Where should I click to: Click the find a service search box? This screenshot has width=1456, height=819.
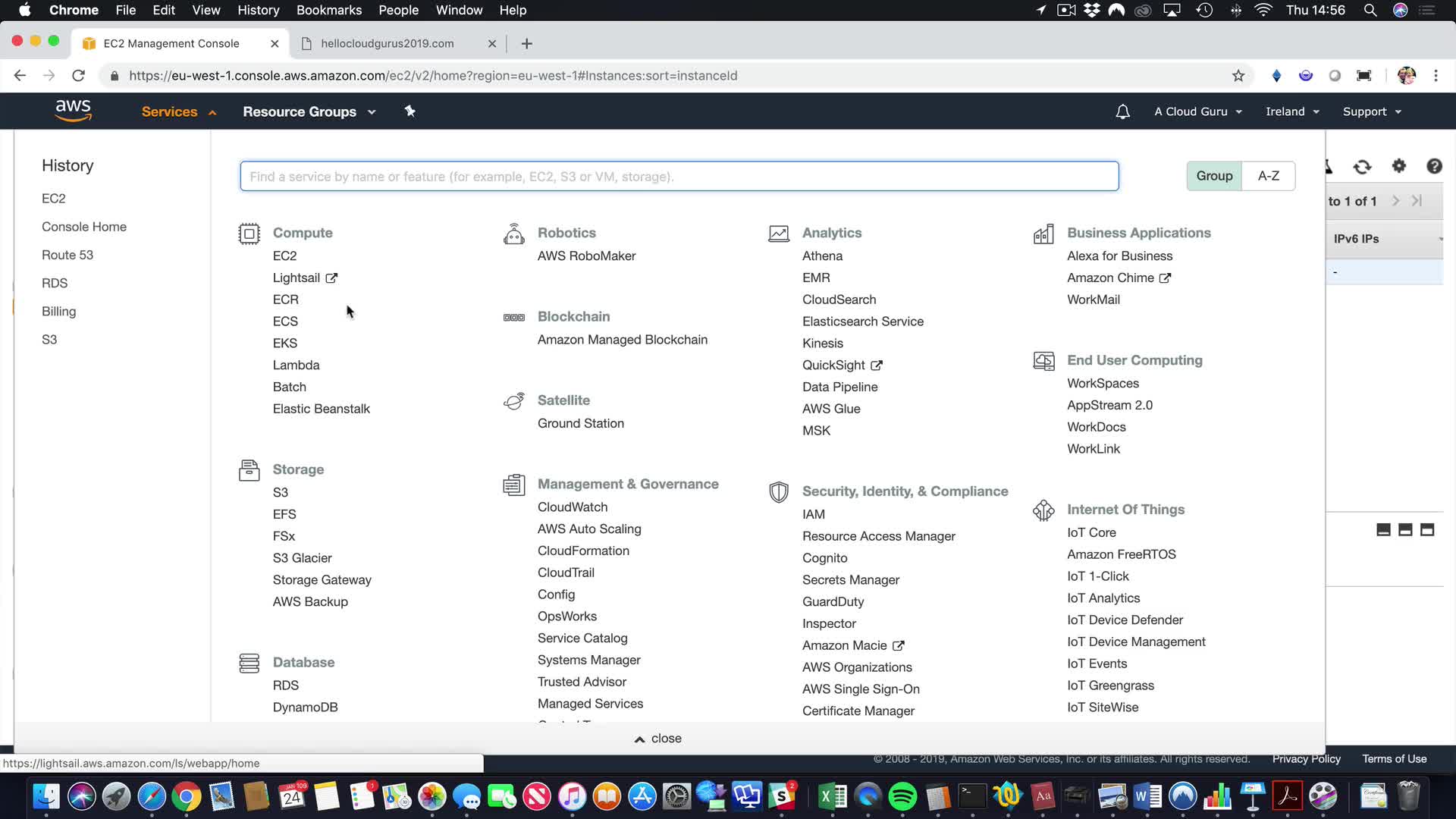[679, 177]
